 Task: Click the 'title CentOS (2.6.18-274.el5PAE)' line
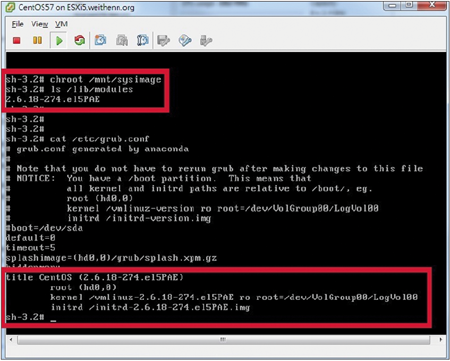[x=95, y=277]
